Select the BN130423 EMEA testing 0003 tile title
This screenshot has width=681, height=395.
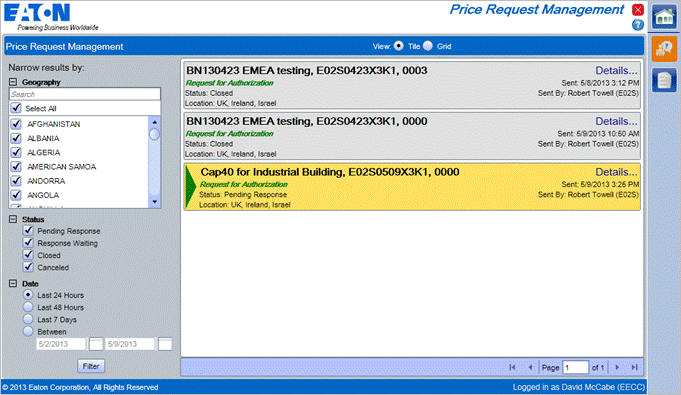pyautogui.click(x=307, y=70)
